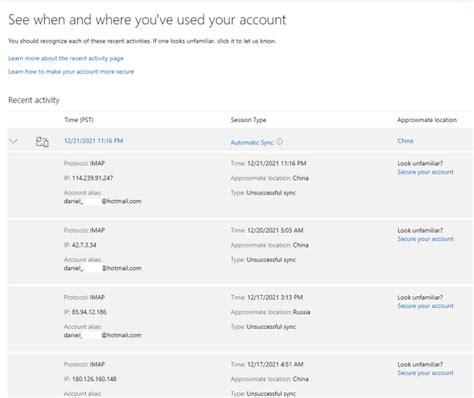This screenshot has width=474, height=398.
Task: Secure your account for IP 42.7.3.34
Action: pyautogui.click(x=425, y=239)
